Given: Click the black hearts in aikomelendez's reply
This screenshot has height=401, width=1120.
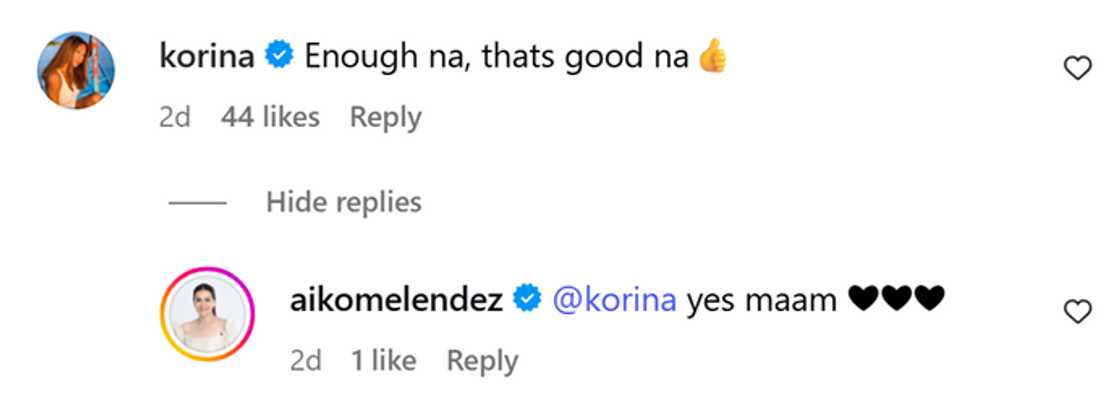Looking at the screenshot, I should 895,299.
